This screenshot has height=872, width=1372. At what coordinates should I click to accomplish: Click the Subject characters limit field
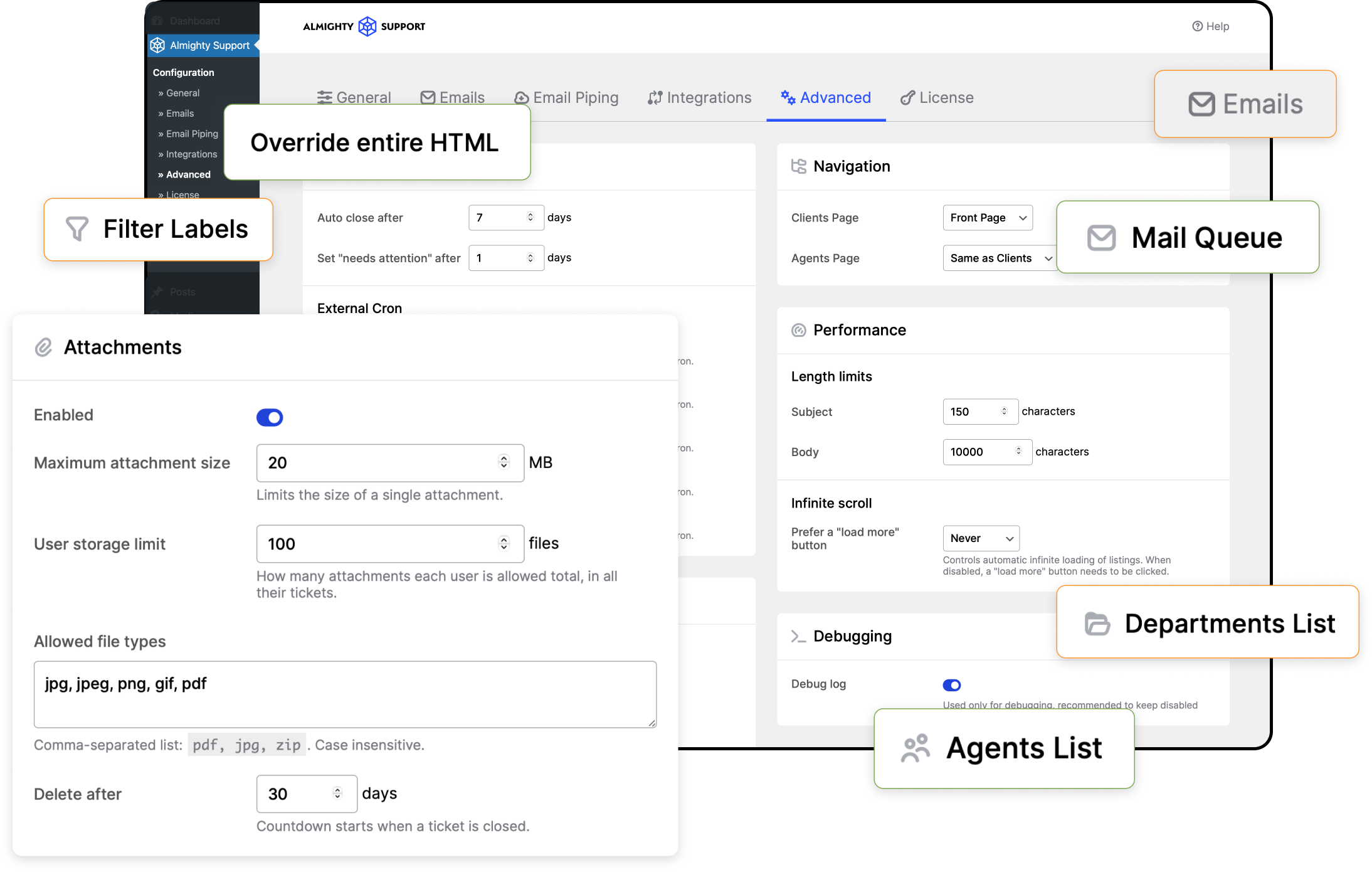pos(980,412)
